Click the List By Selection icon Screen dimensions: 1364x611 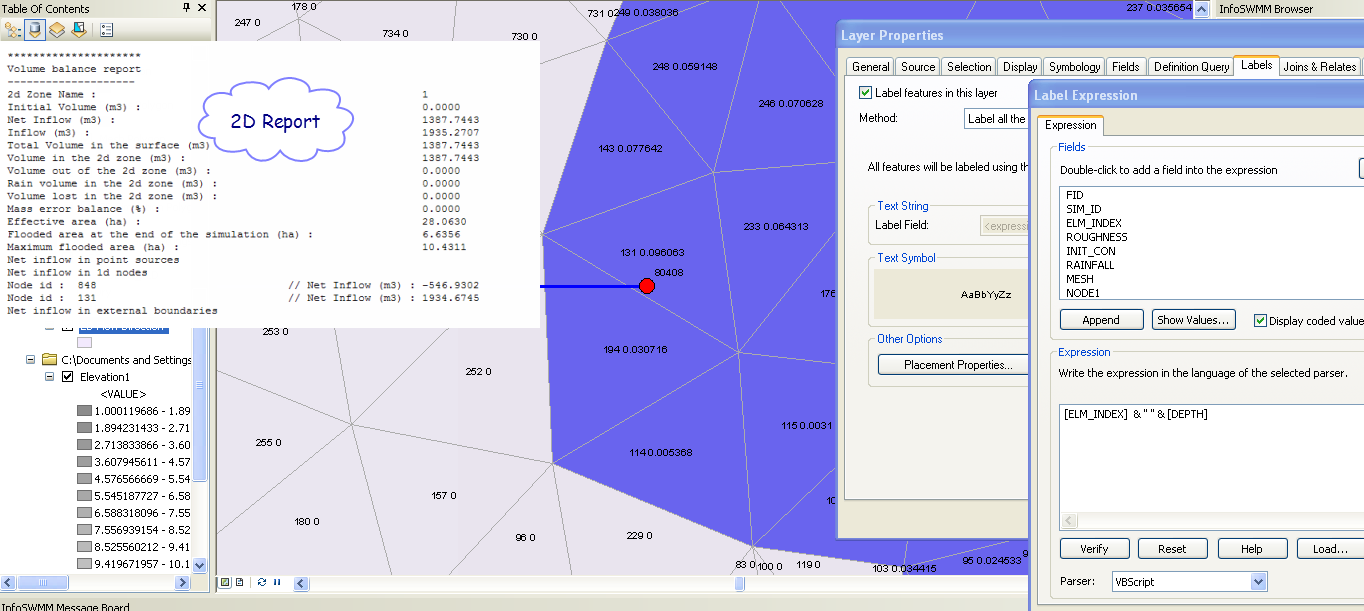79,30
